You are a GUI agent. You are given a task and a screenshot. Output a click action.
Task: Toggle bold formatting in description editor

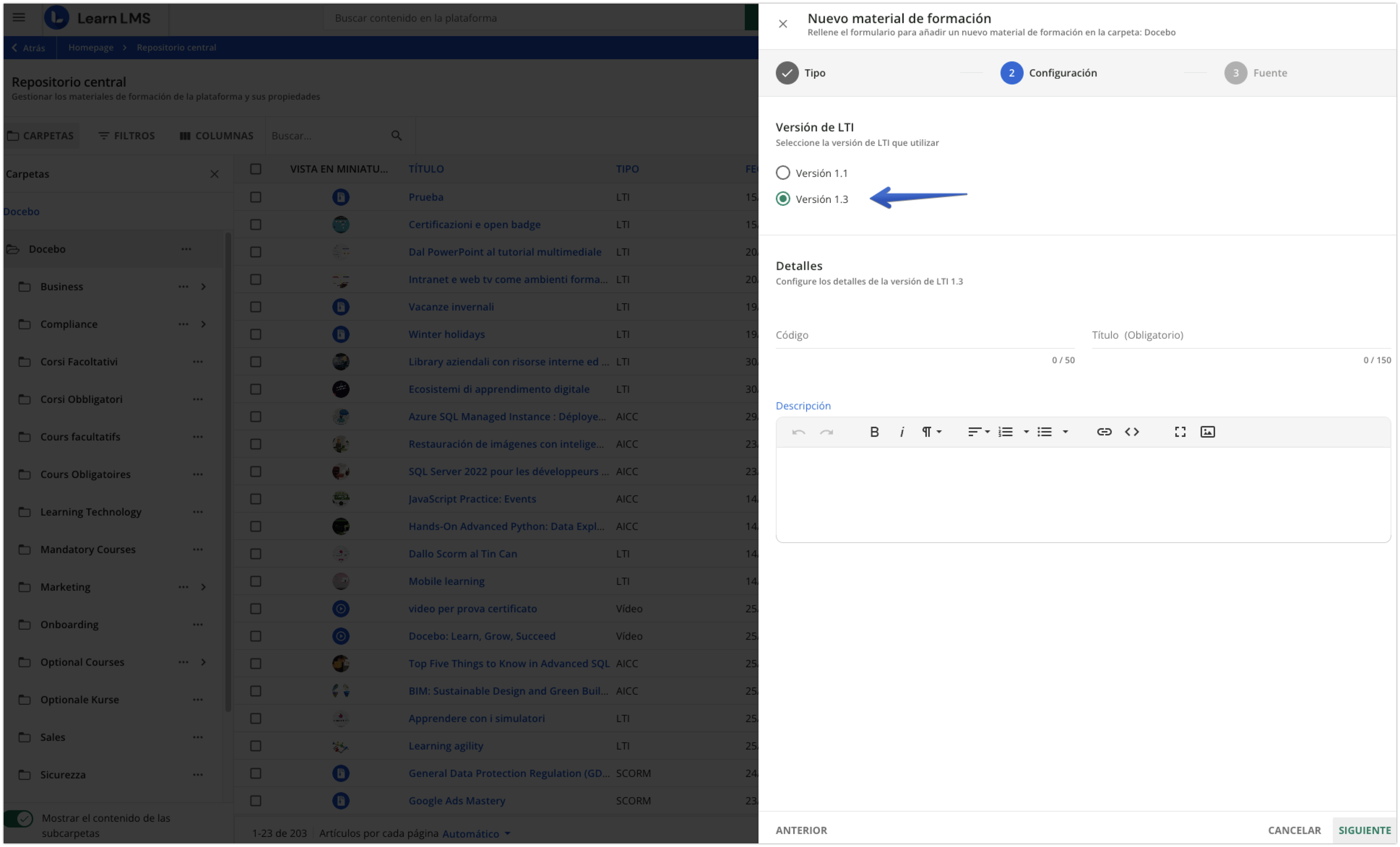pos(874,432)
